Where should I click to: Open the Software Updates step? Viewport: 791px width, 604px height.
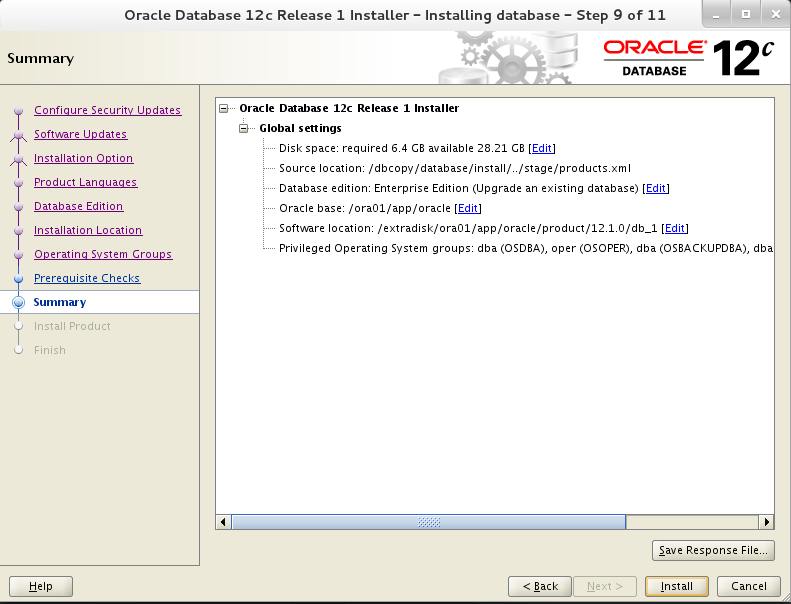tap(80, 134)
